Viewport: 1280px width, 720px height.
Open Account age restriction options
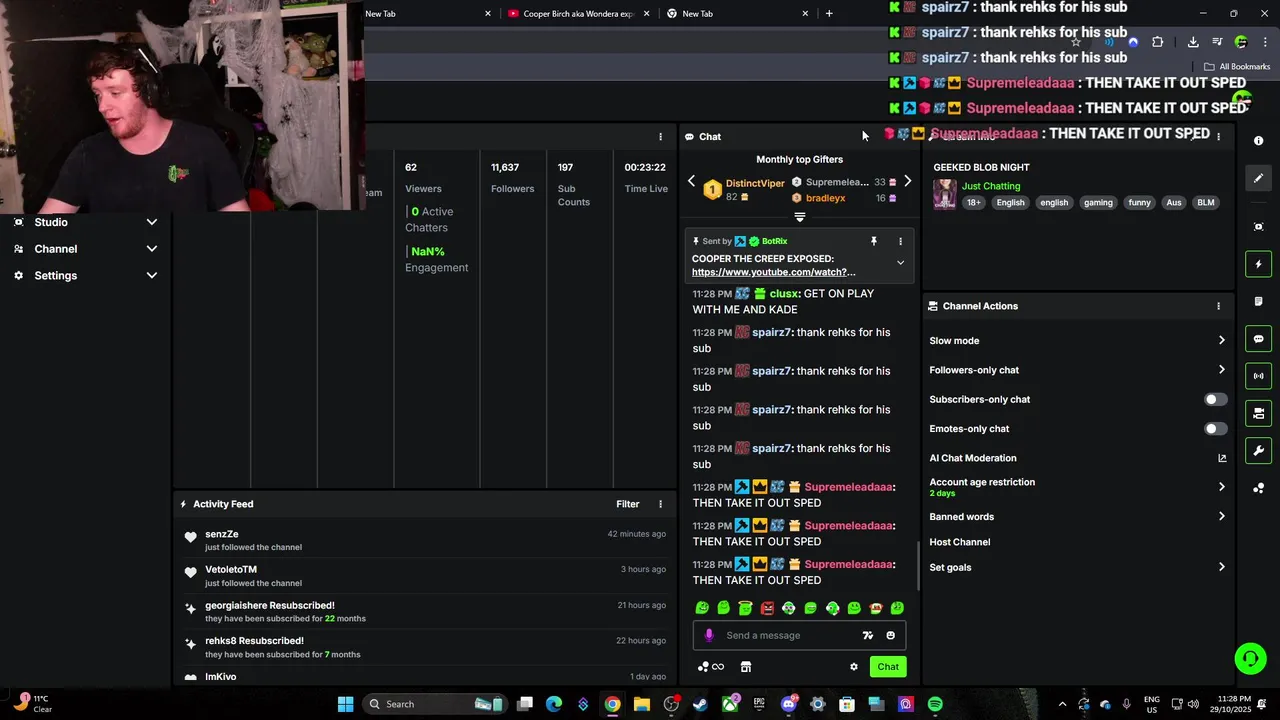(x=1221, y=487)
